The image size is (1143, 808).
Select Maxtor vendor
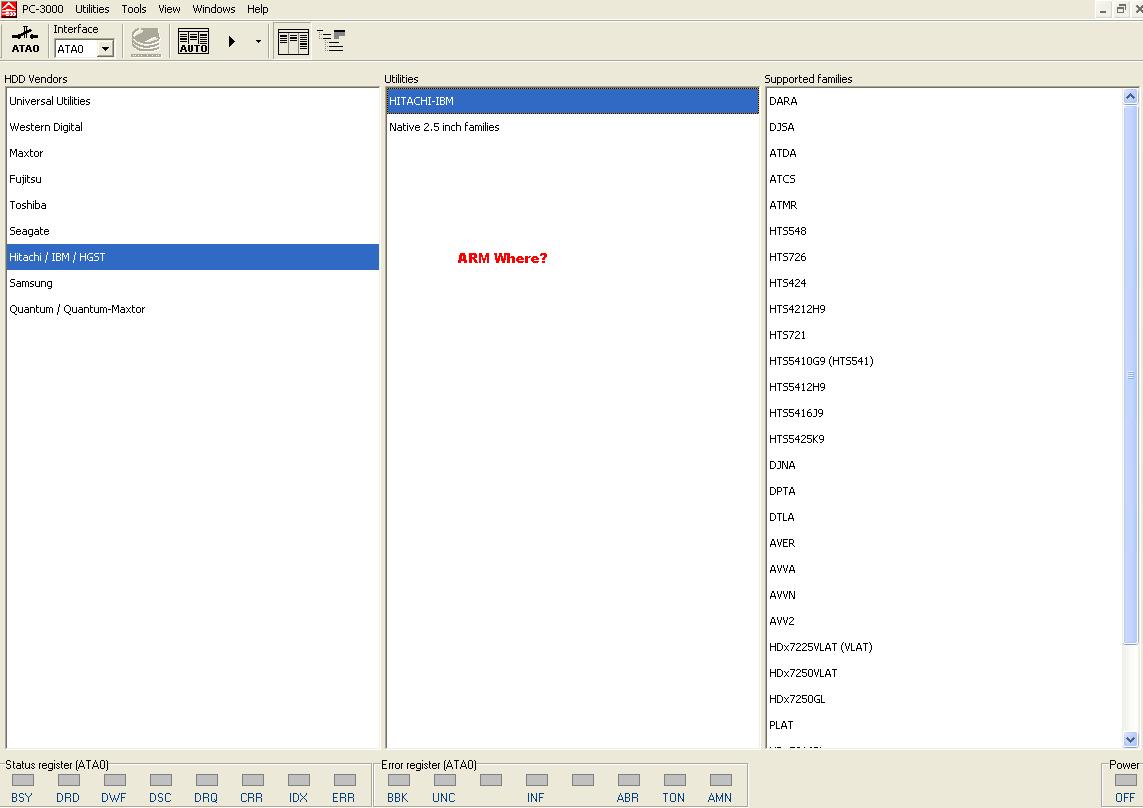coord(192,153)
